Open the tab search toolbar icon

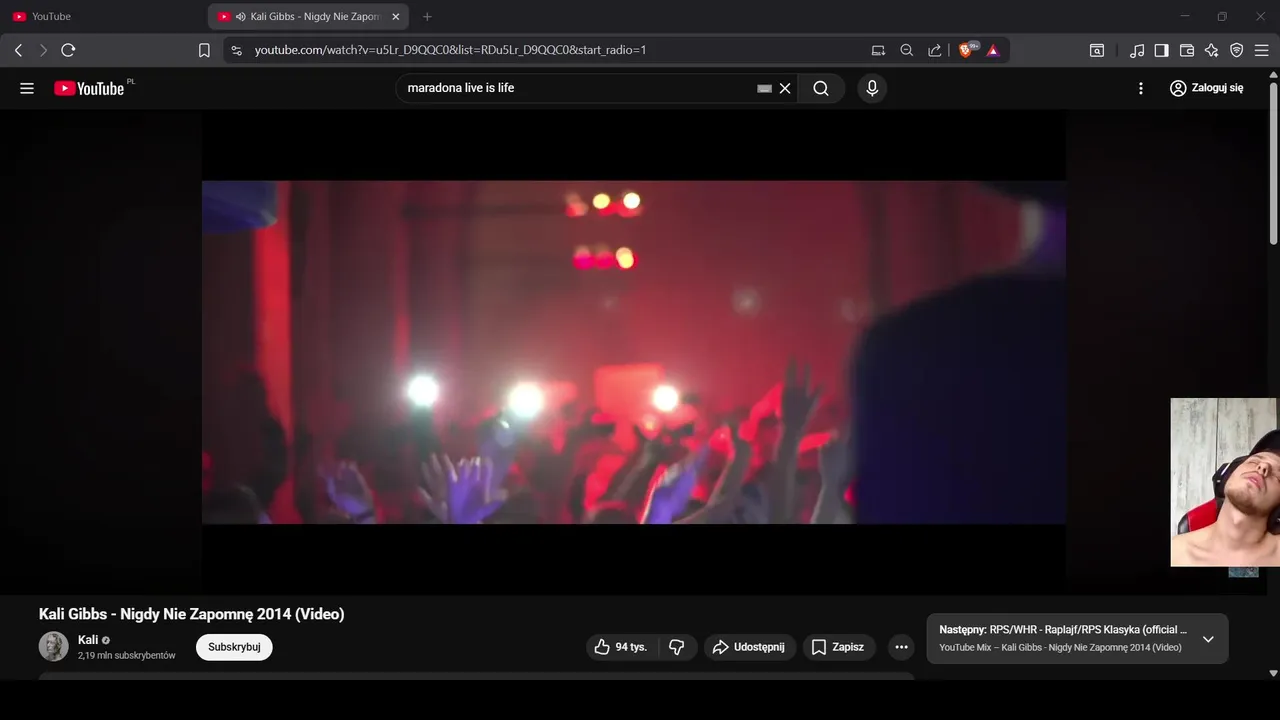[1097, 50]
